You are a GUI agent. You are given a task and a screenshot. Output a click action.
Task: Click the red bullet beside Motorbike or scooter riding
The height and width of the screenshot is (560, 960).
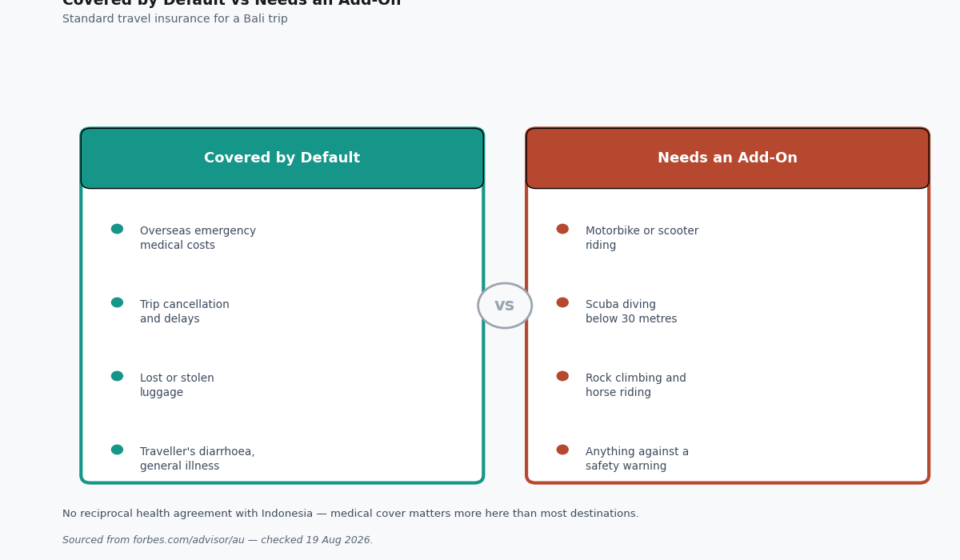[x=563, y=229]
